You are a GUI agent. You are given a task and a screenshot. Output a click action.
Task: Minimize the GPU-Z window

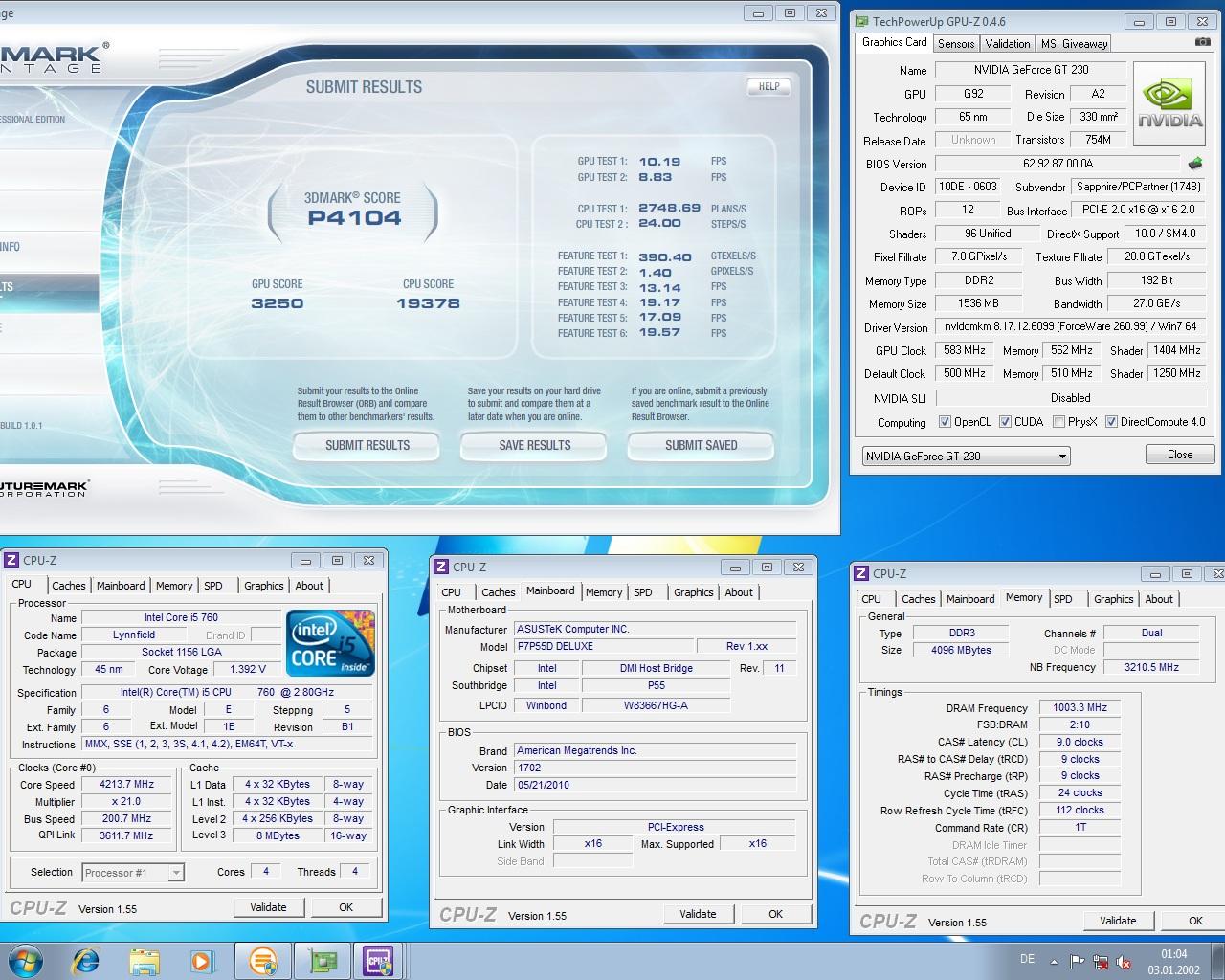tap(1139, 21)
